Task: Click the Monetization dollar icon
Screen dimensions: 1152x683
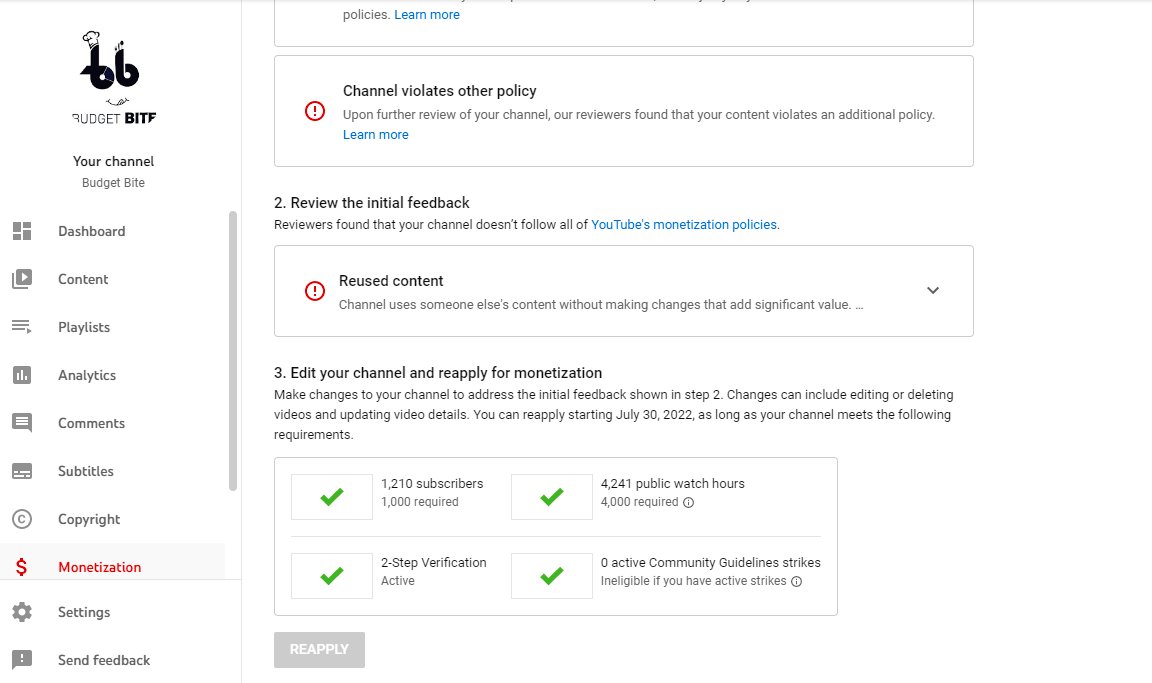Action: (x=21, y=567)
